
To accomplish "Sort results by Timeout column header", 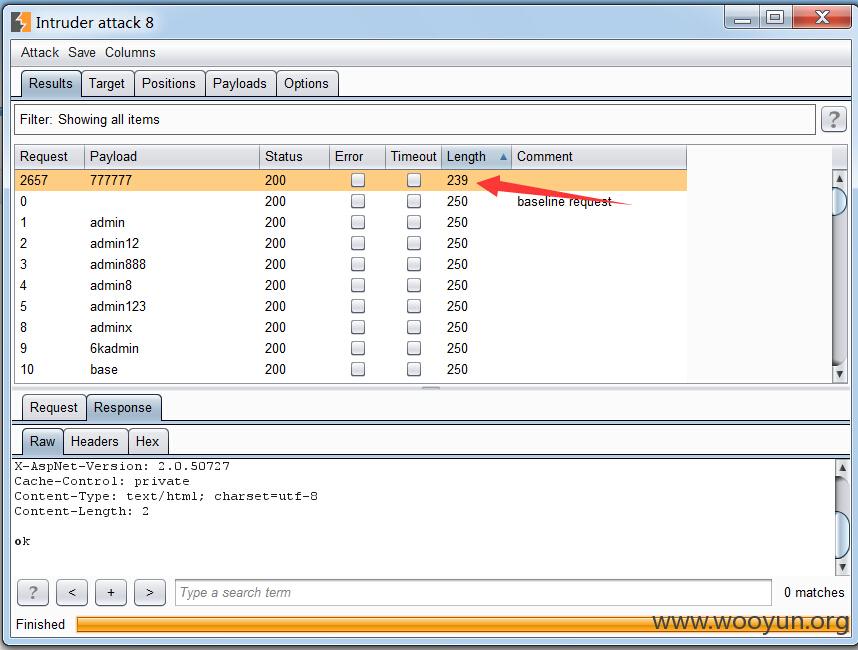I will 414,156.
